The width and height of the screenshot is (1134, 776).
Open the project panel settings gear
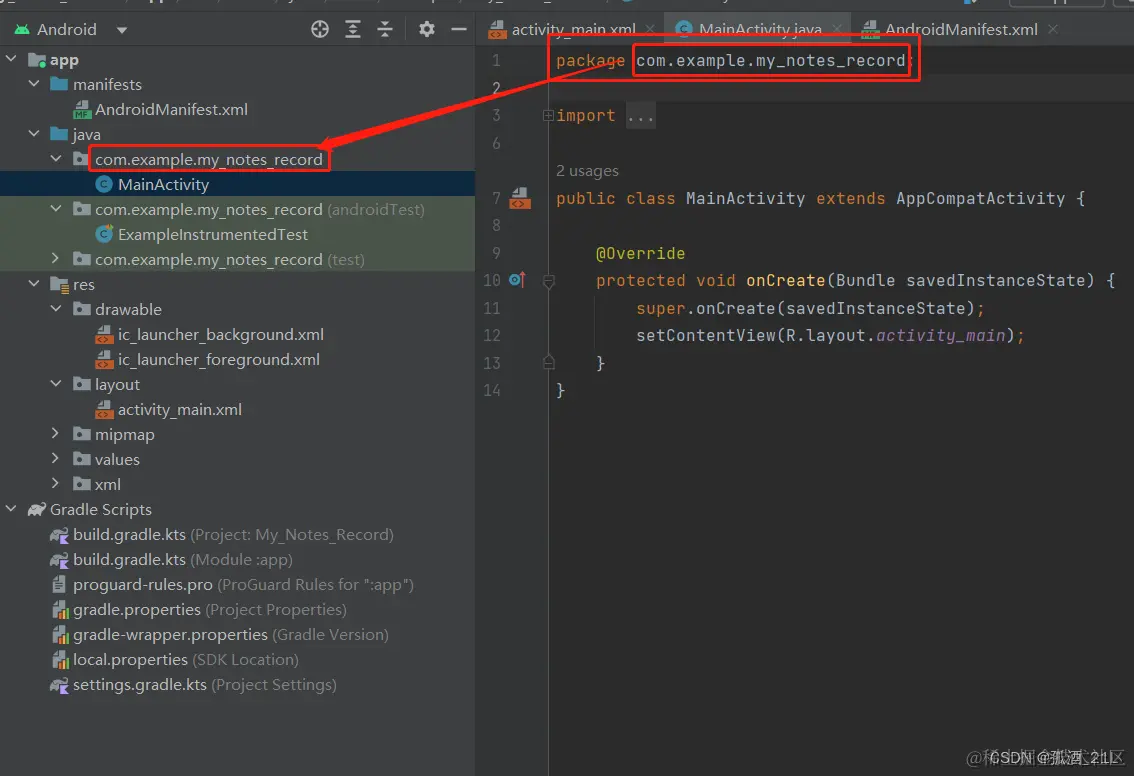tap(427, 29)
